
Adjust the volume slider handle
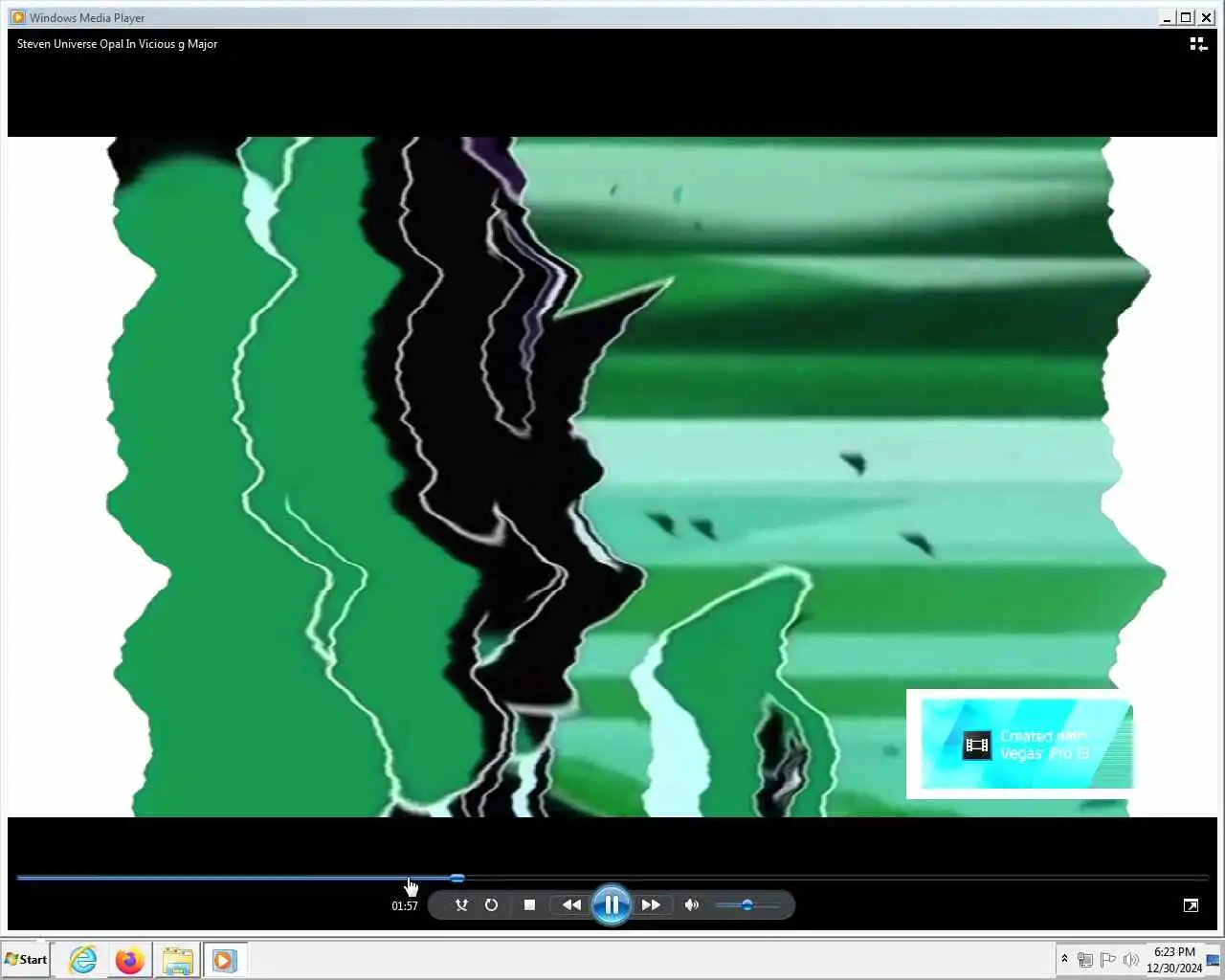click(746, 904)
